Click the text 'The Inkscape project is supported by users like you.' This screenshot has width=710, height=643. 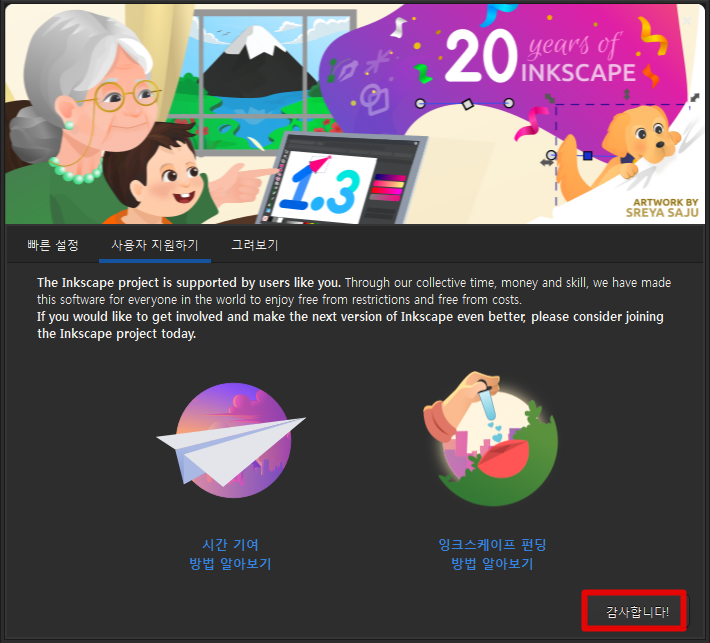tap(189, 283)
